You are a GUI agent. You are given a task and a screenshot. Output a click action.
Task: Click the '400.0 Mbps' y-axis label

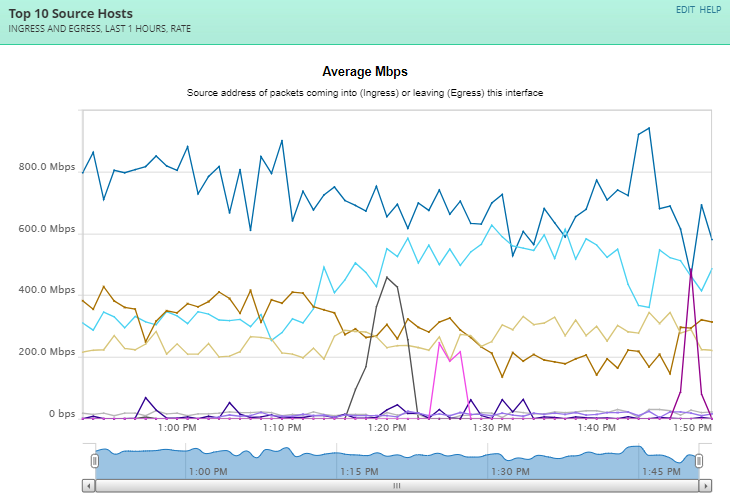(x=47, y=290)
